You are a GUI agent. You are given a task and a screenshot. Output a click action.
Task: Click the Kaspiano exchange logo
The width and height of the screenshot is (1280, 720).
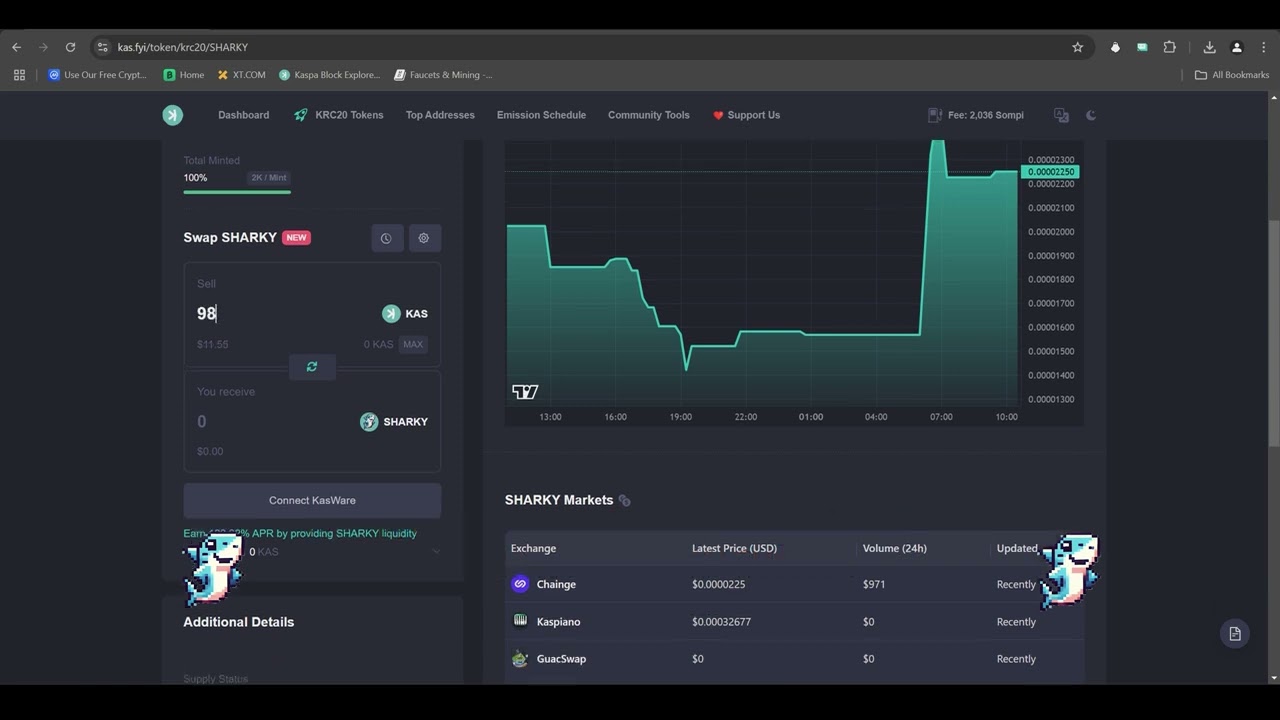[x=520, y=621]
